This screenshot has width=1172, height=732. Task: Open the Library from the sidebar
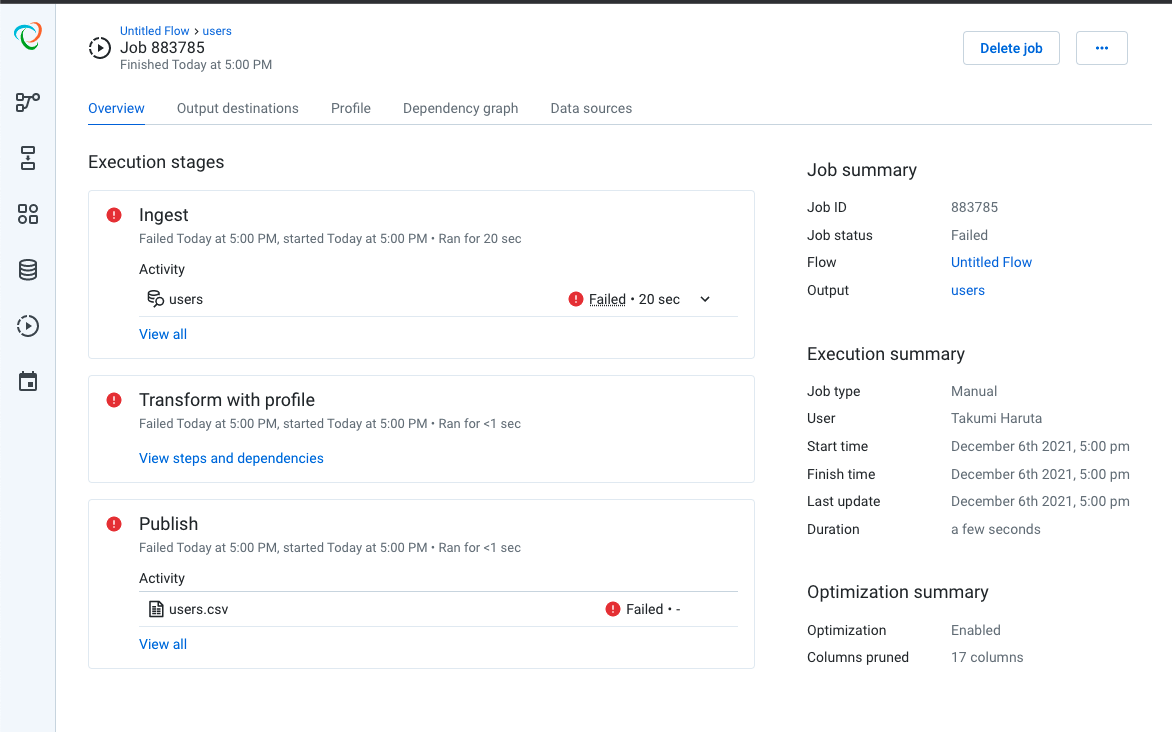point(27,214)
